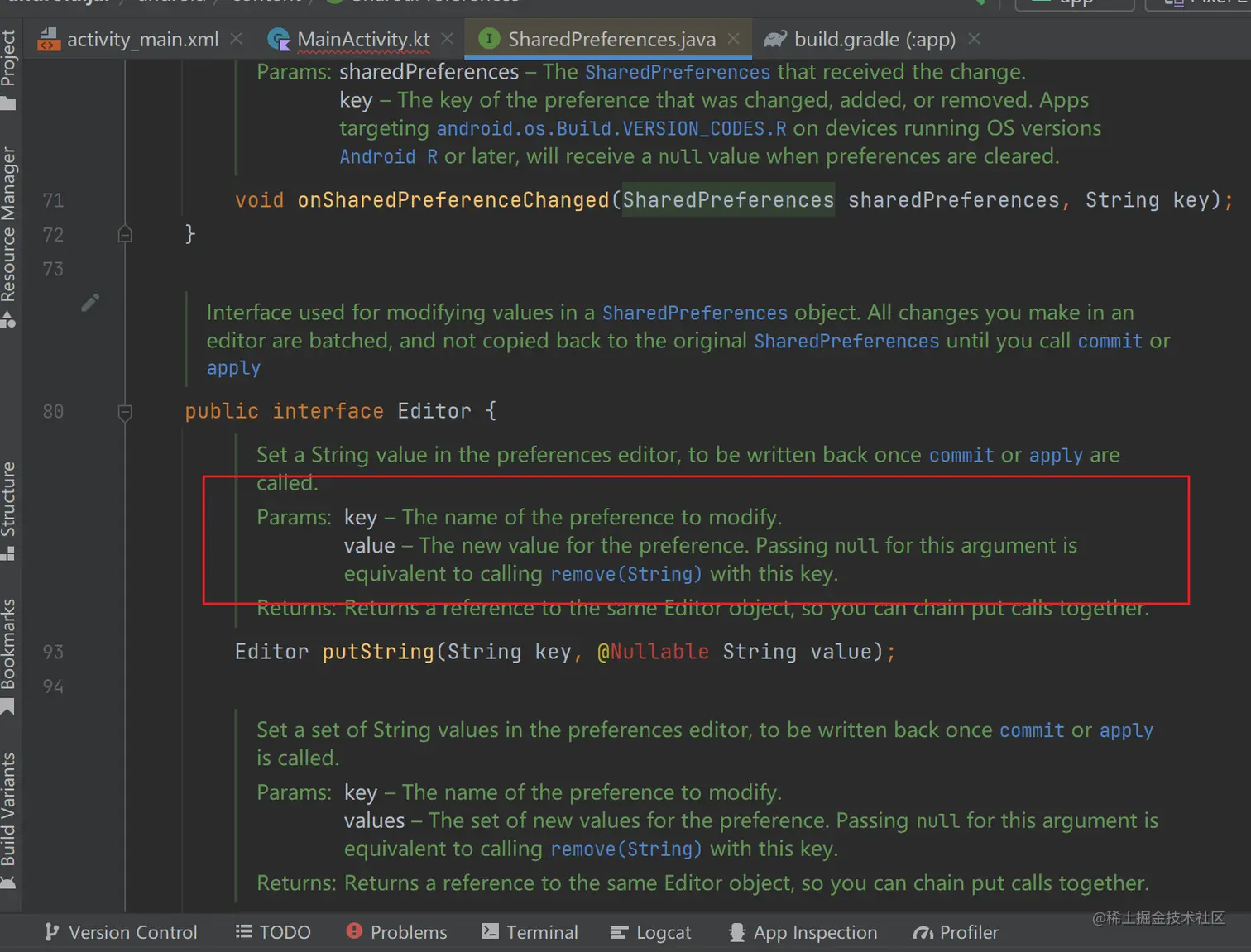Follow the commit link in putString doc
This screenshot has width=1251, height=952.
tap(961, 456)
